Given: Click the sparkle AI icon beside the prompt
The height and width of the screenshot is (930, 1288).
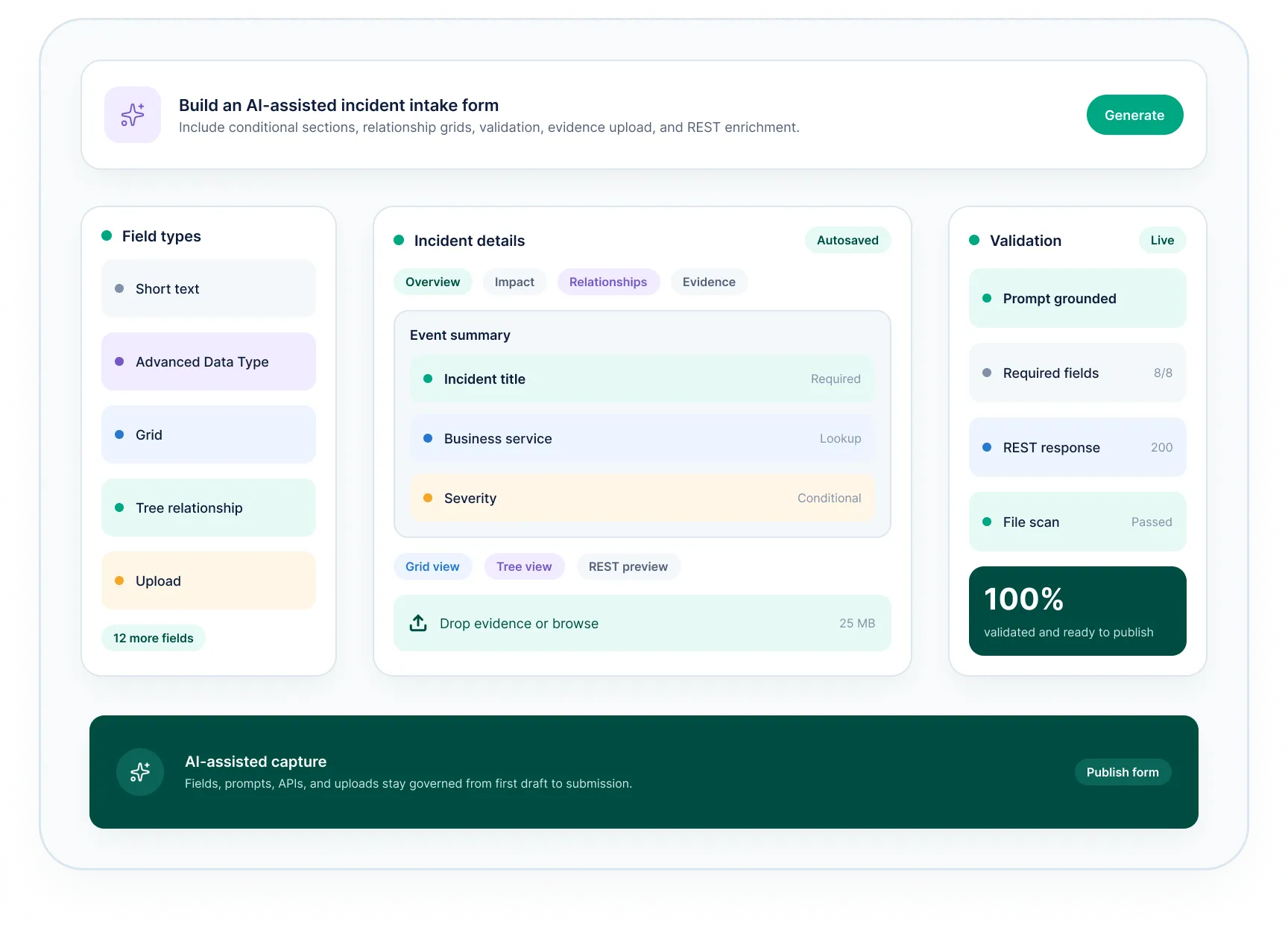Looking at the screenshot, I should pos(133,115).
